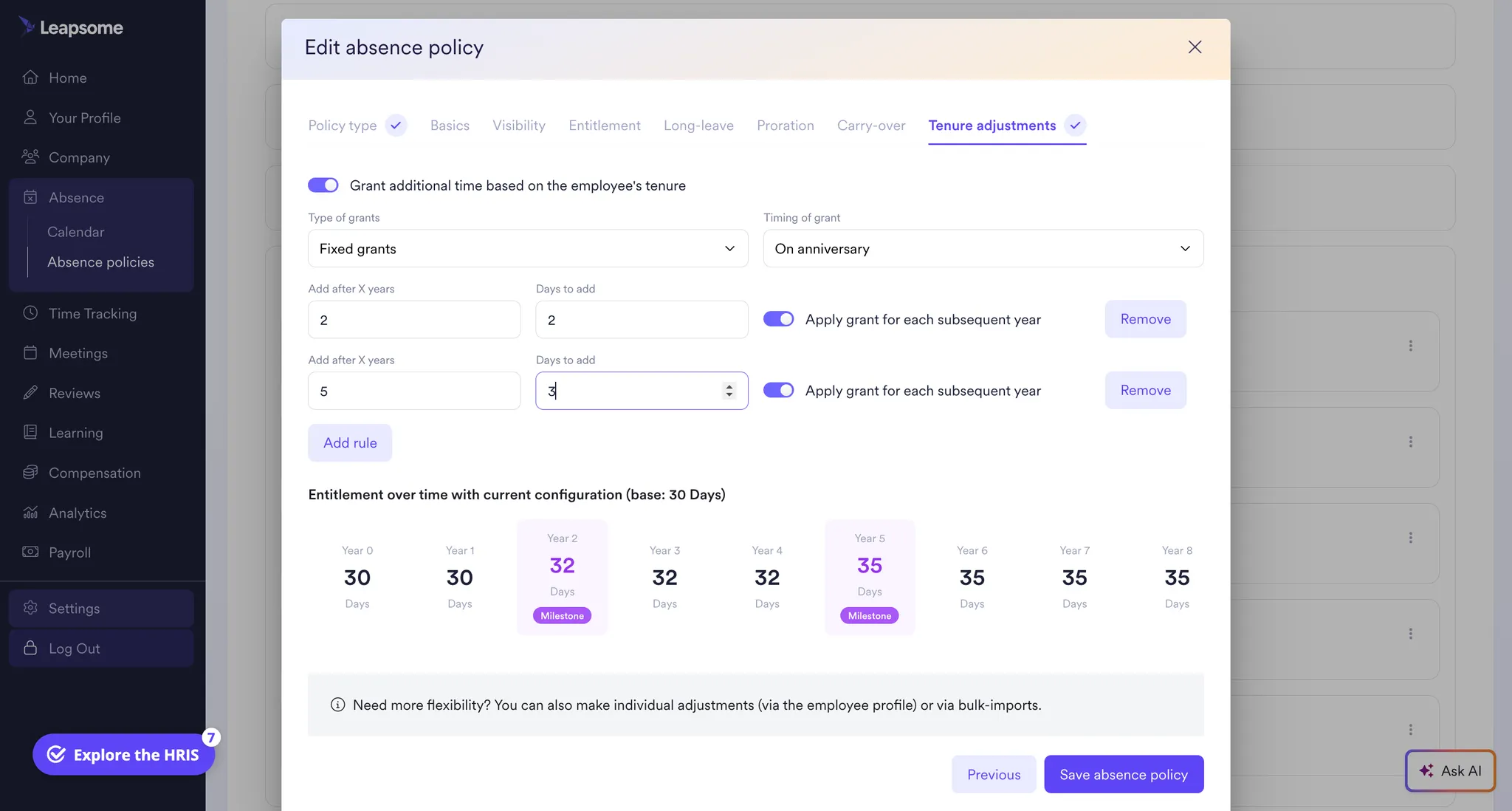Open the Timing of grant dropdown
The image size is (1512, 811).
[x=982, y=248]
